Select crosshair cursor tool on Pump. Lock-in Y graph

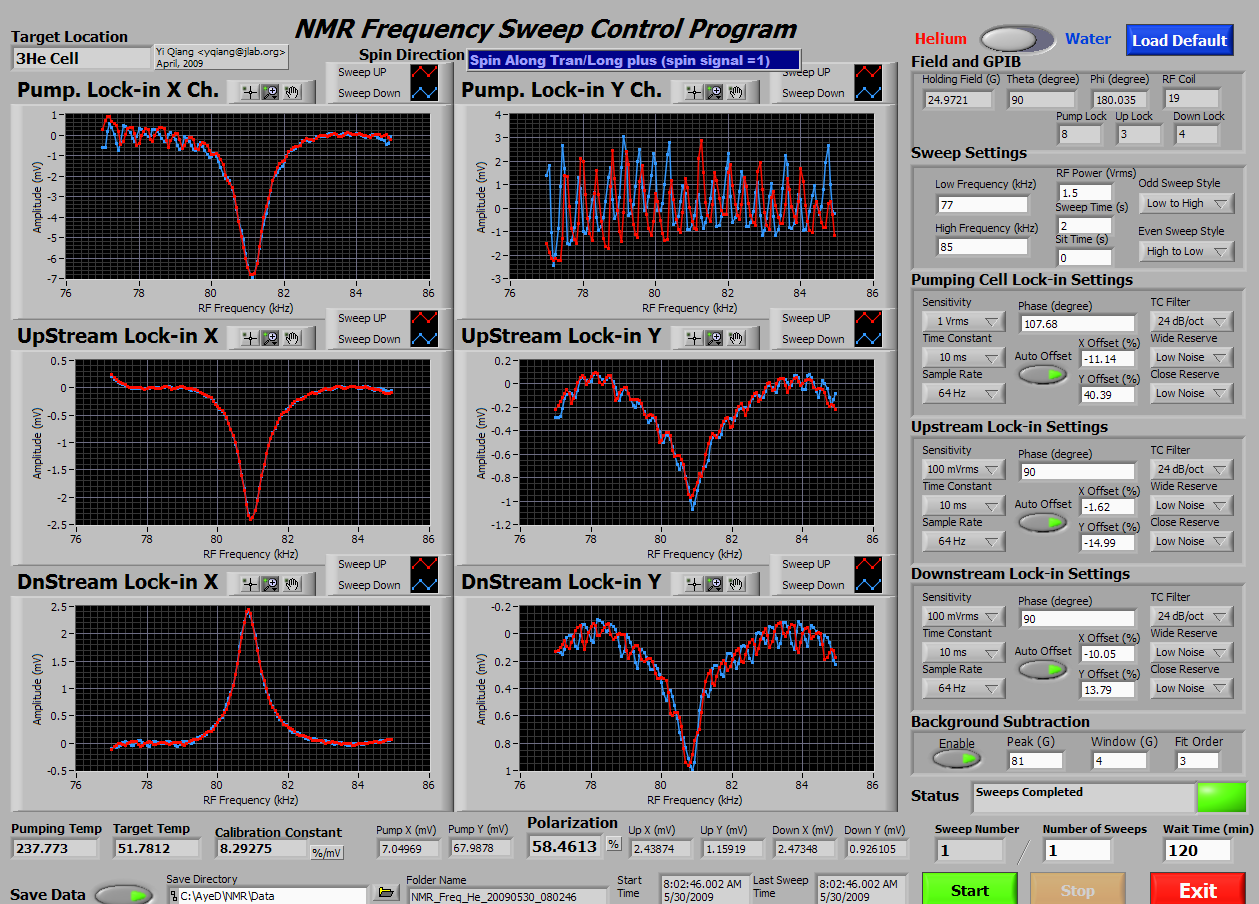point(695,92)
